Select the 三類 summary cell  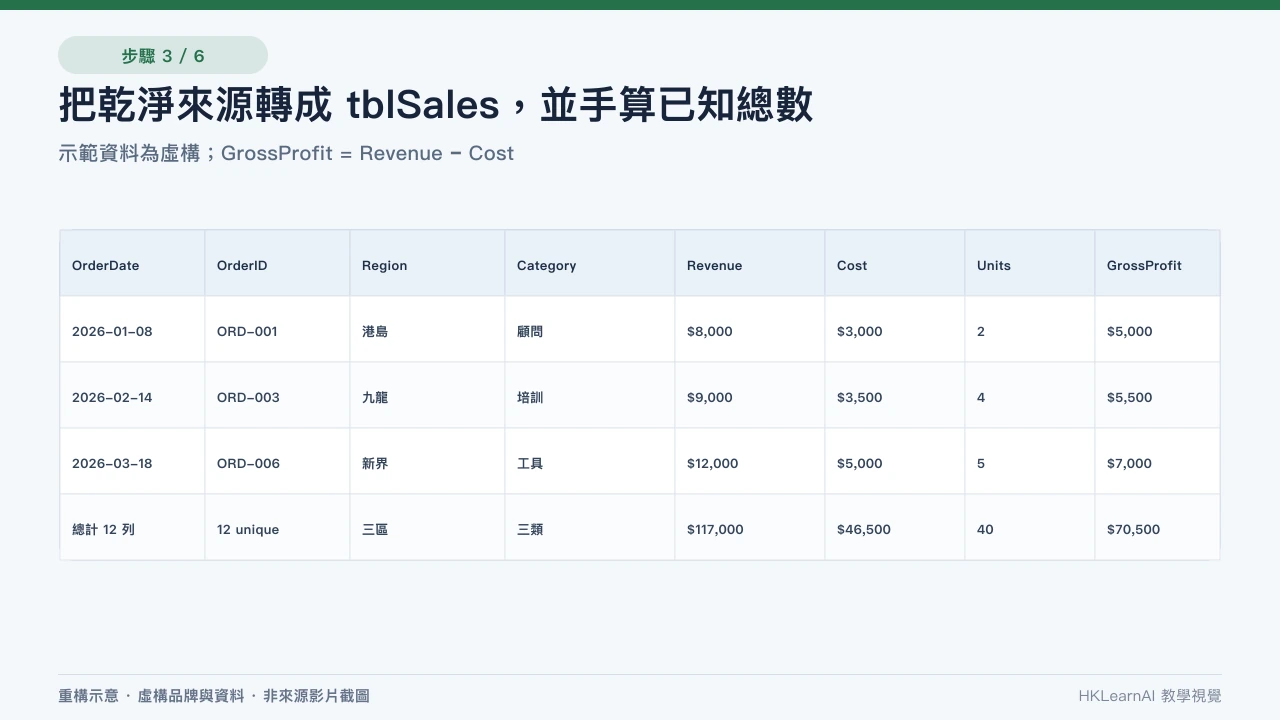[590, 527]
